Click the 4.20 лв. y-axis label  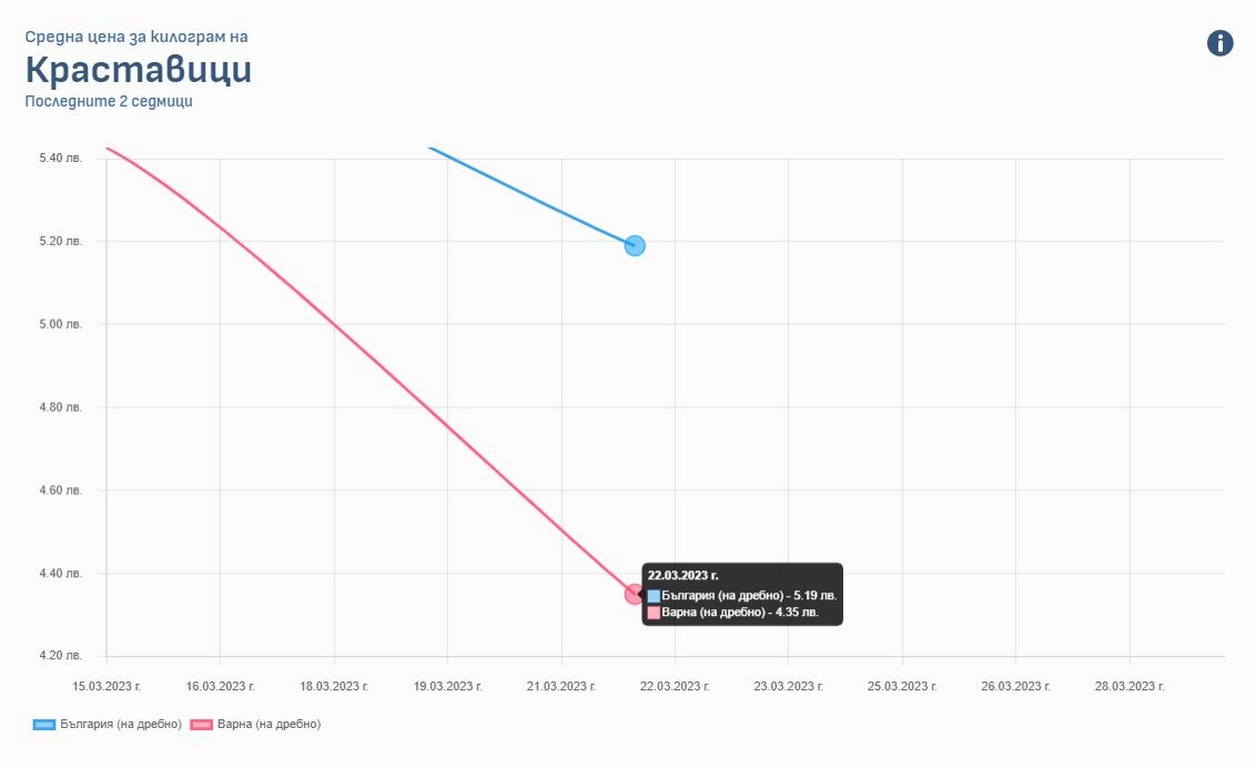(60, 656)
